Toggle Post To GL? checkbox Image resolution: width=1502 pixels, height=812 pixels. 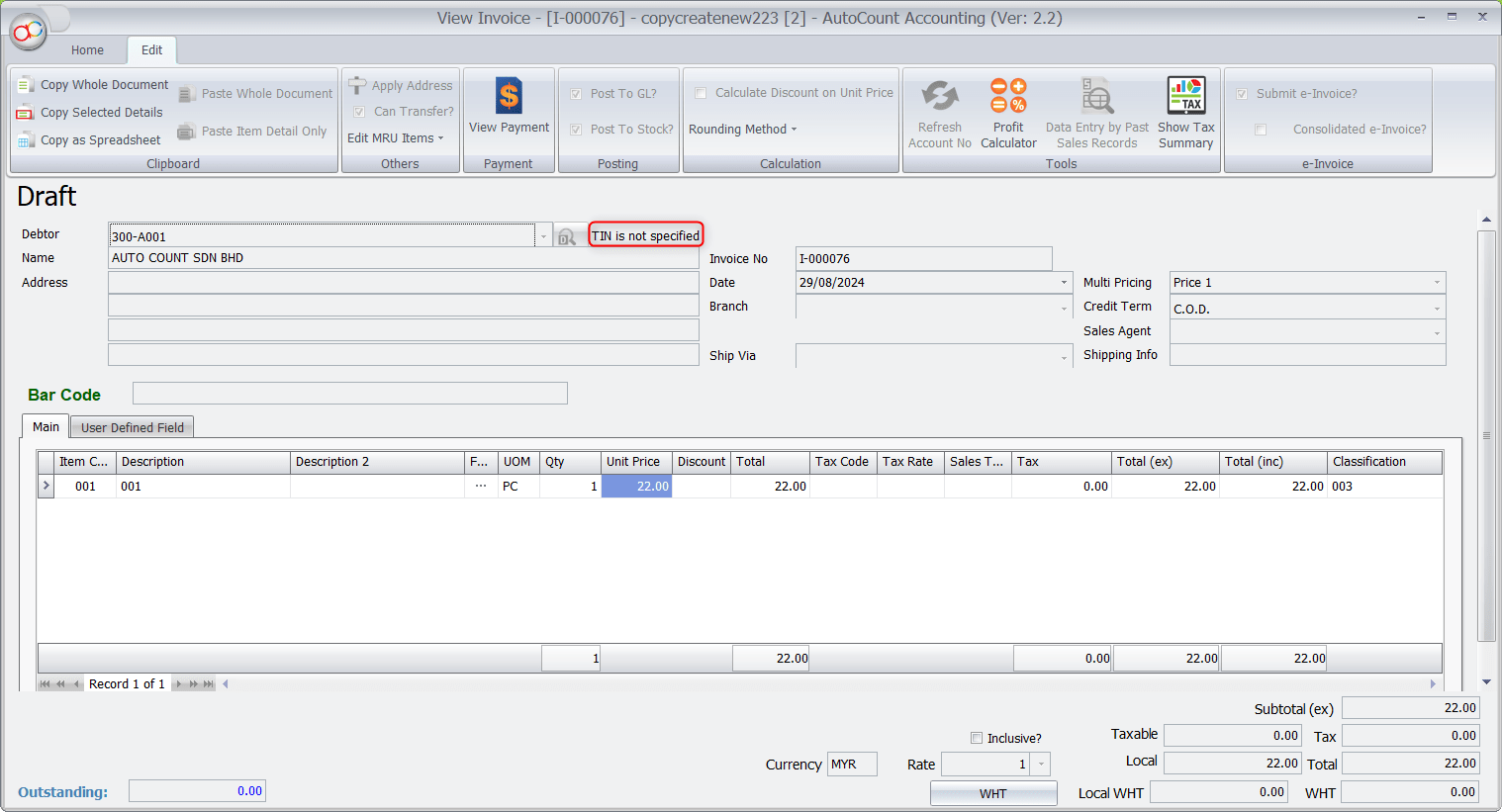click(576, 94)
